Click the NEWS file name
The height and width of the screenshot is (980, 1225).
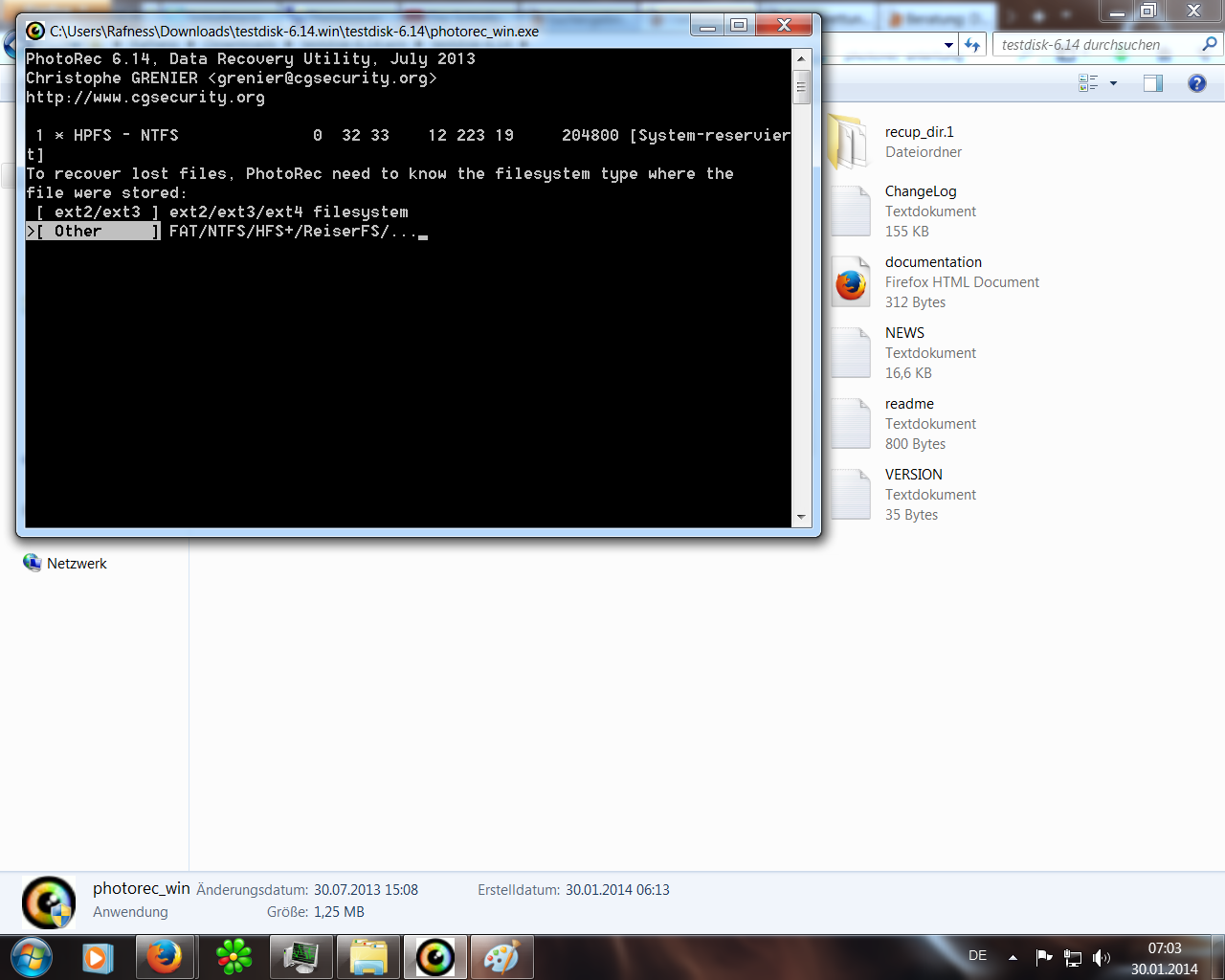904,333
